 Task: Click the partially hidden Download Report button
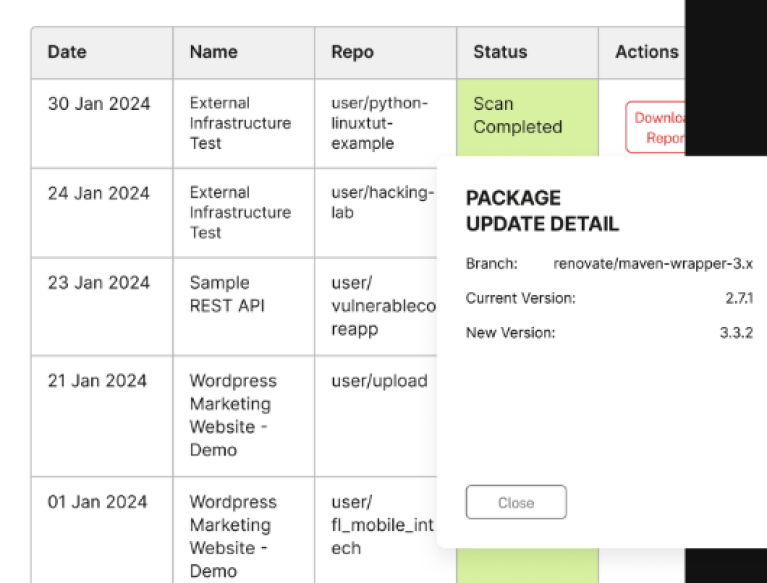coord(655,128)
